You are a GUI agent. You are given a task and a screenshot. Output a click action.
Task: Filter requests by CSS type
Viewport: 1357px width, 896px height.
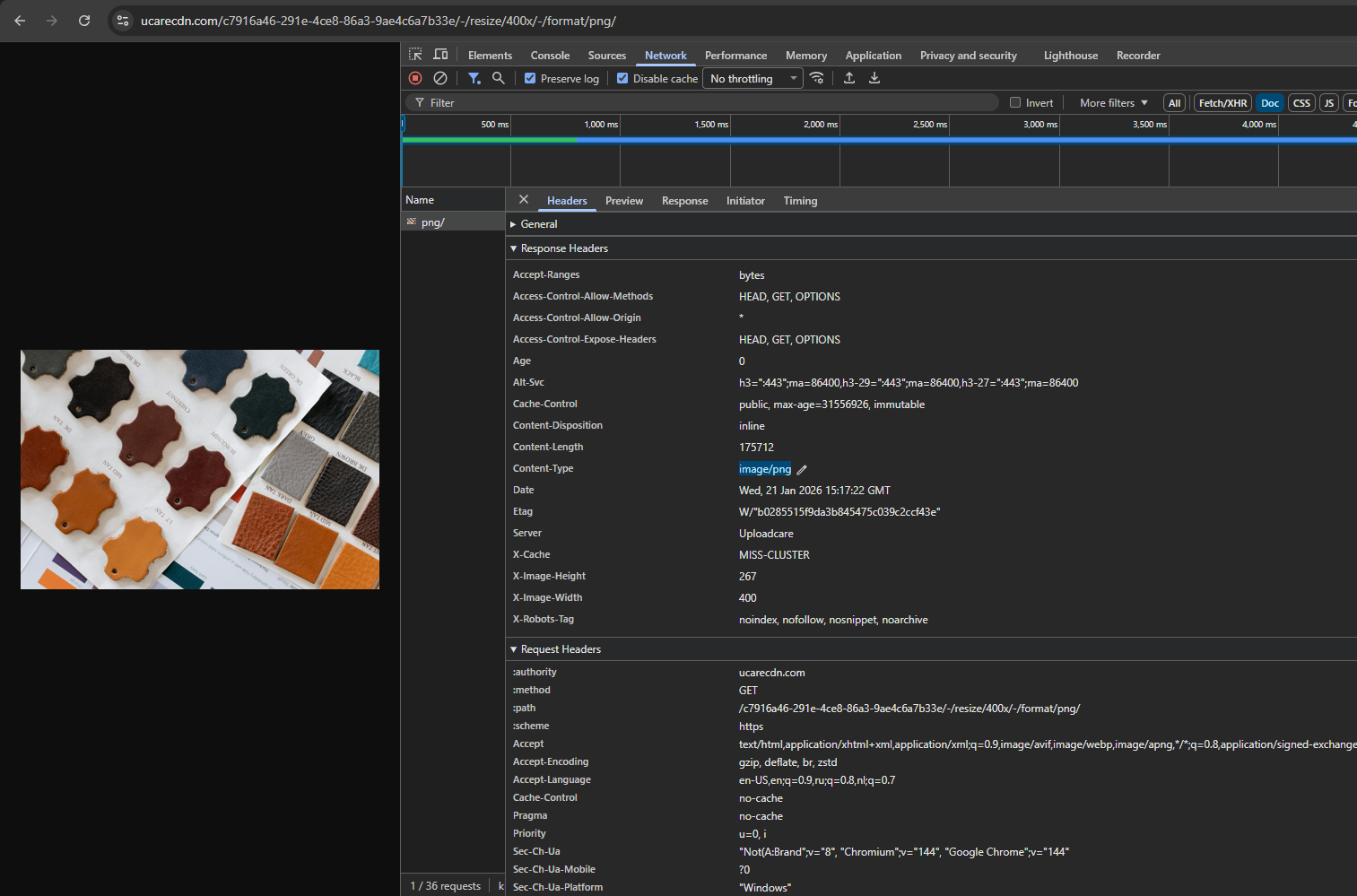(1300, 102)
